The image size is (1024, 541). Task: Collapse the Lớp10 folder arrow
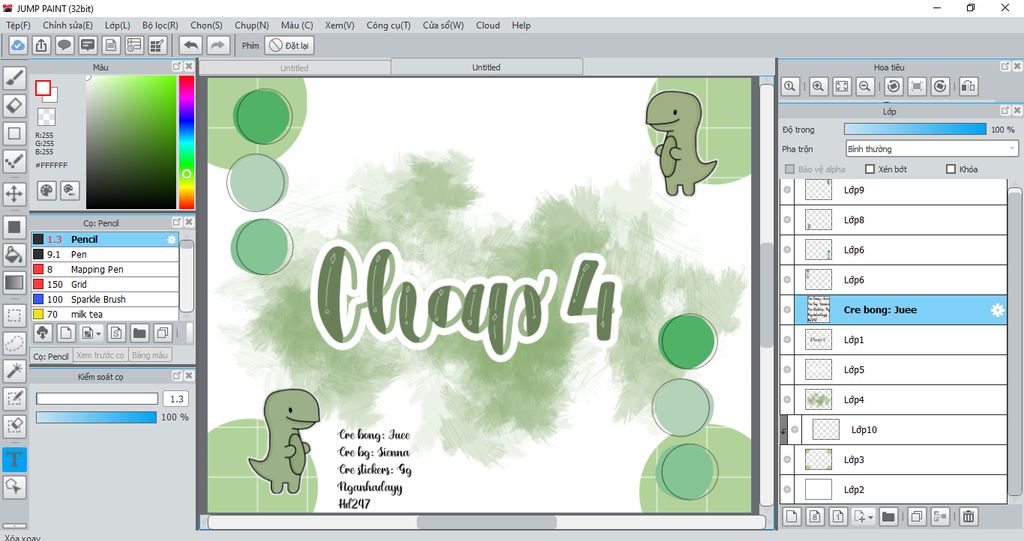(x=784, y=430)
